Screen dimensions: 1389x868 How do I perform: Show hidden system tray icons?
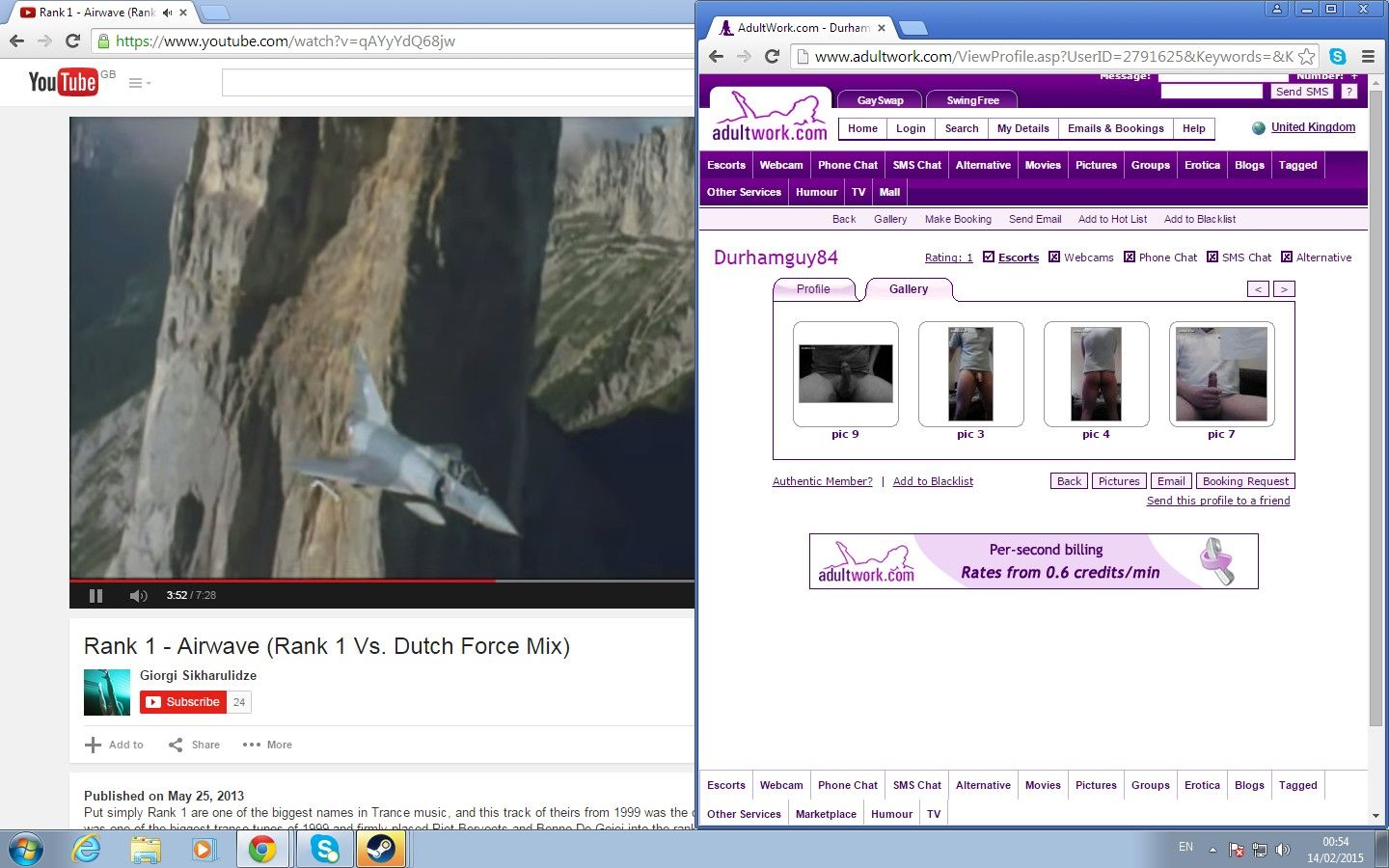(x=1212, y=850)
